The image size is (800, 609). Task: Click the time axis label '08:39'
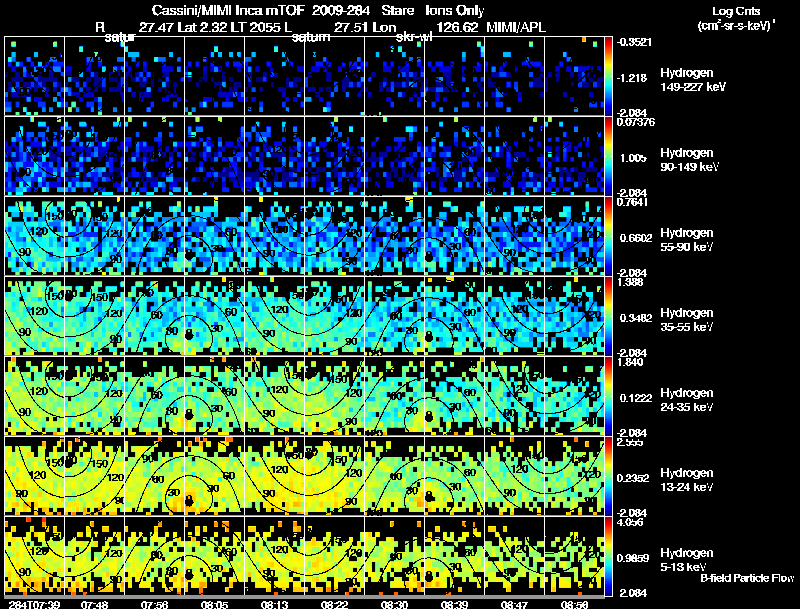coord(455,604)
